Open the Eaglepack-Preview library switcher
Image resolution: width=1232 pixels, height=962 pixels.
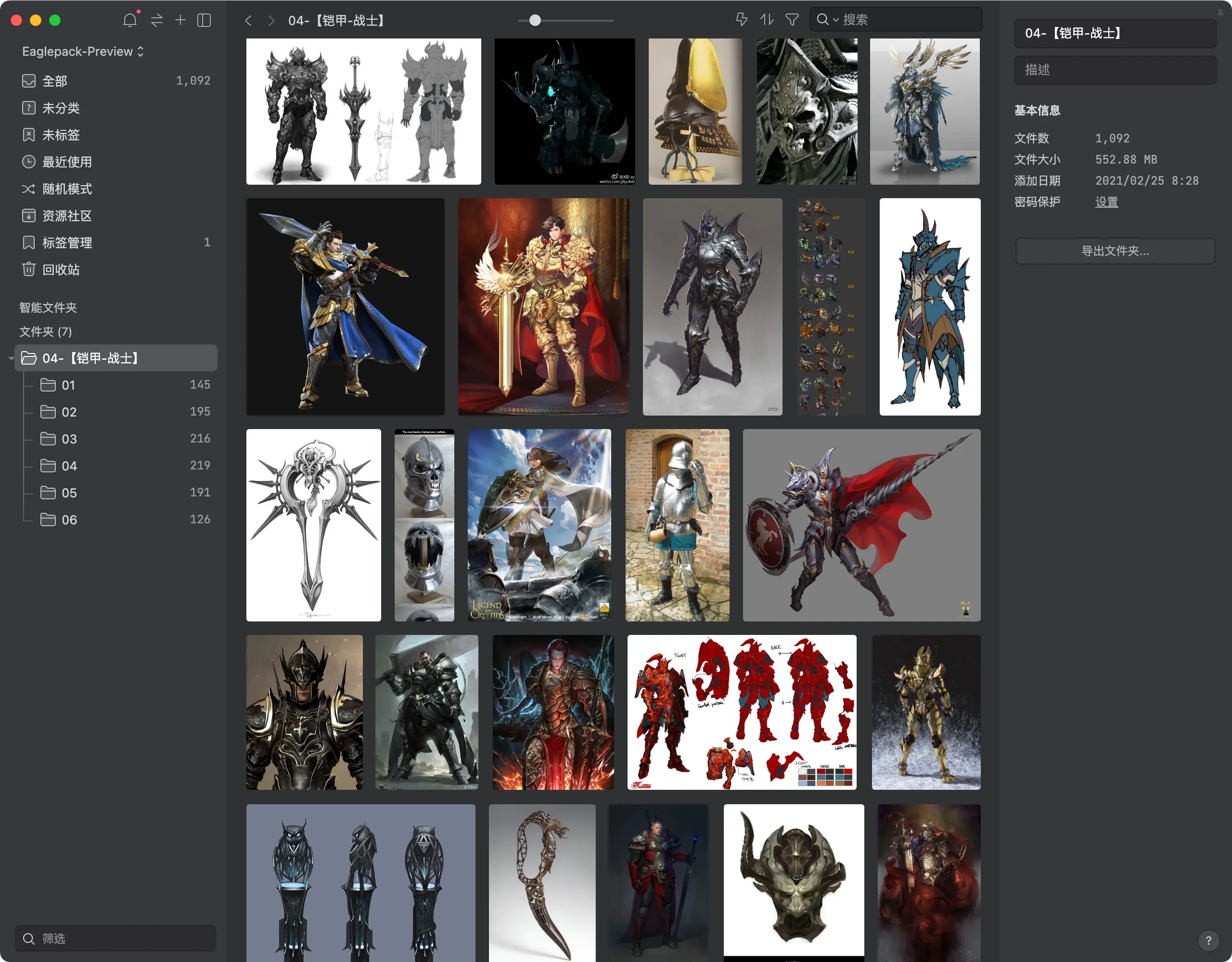pos(83,51)
